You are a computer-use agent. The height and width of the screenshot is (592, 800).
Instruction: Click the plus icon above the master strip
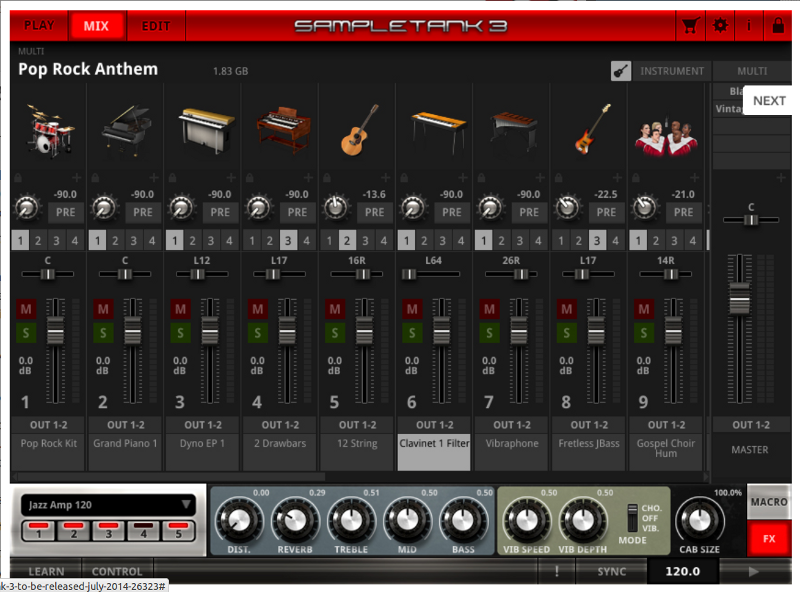pyautogui.click(x=781, y=177)
